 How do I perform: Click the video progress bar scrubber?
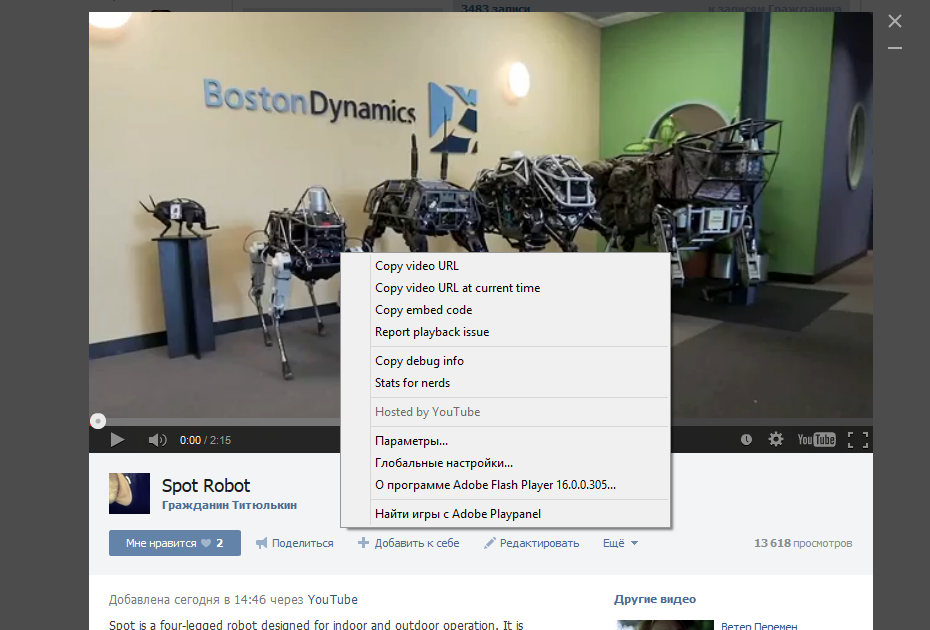[x=97, y=422]
